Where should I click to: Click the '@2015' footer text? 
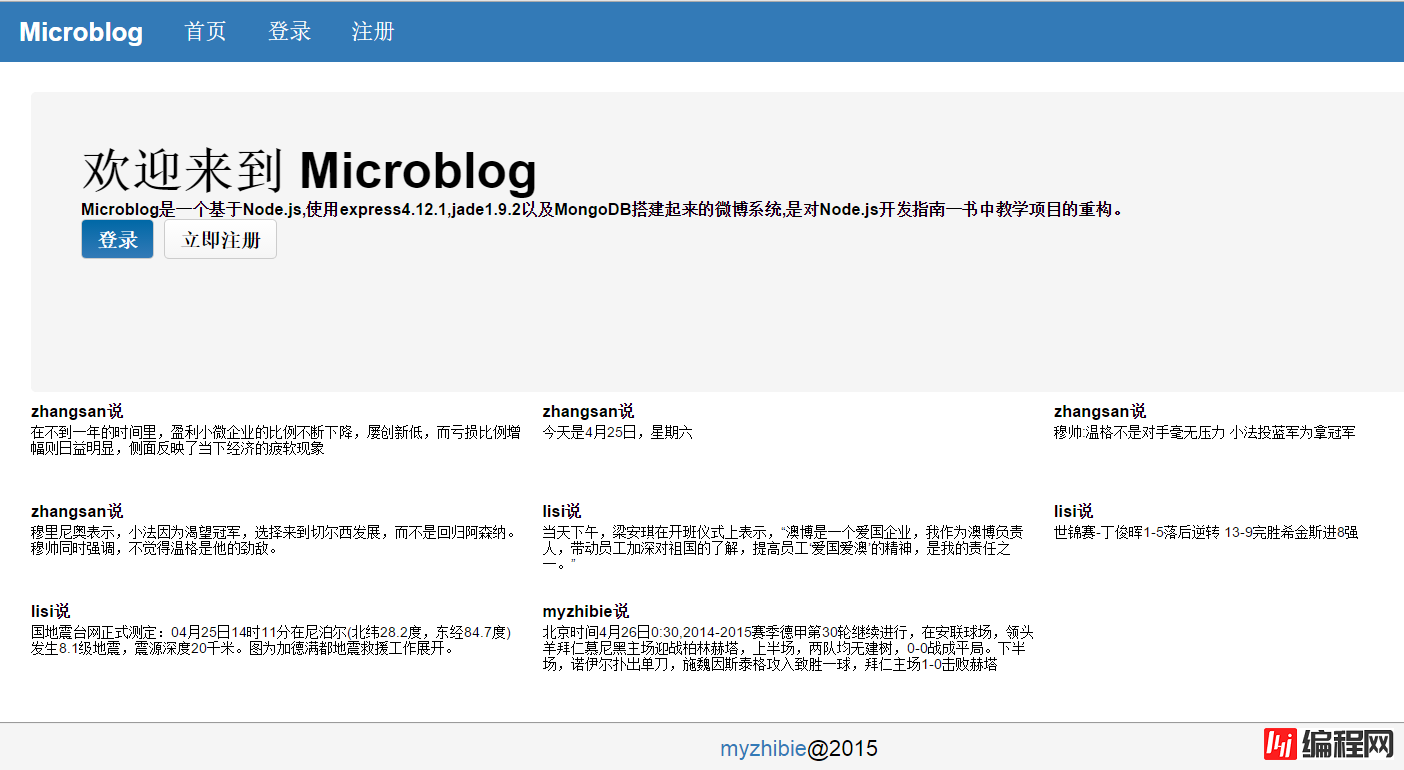pyautogui.click(x=842, y=749)
